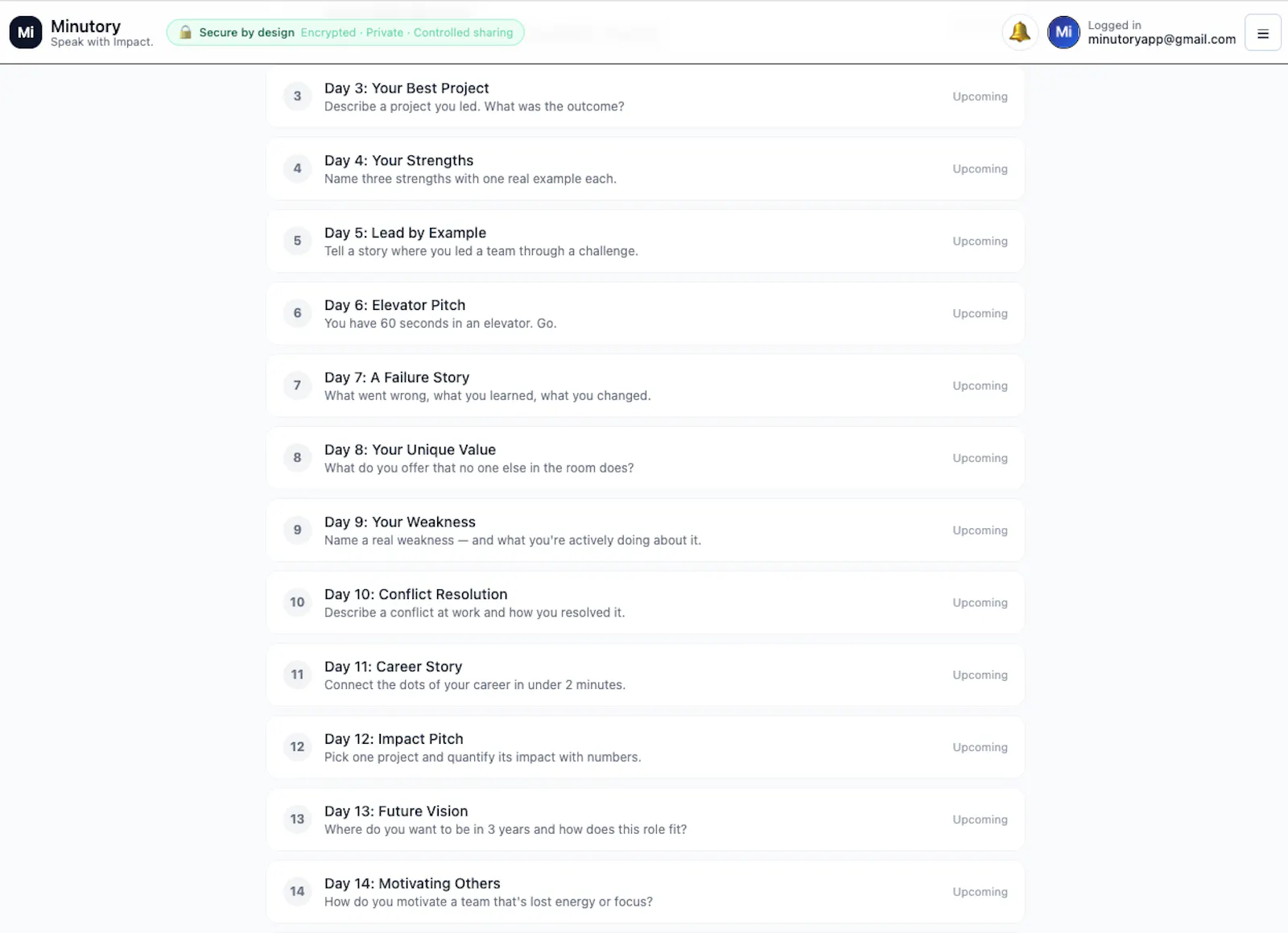Select number badge 7 for Failure Story
The image size is (1288, 933).
pyautogui.click(x=297, y=386)
